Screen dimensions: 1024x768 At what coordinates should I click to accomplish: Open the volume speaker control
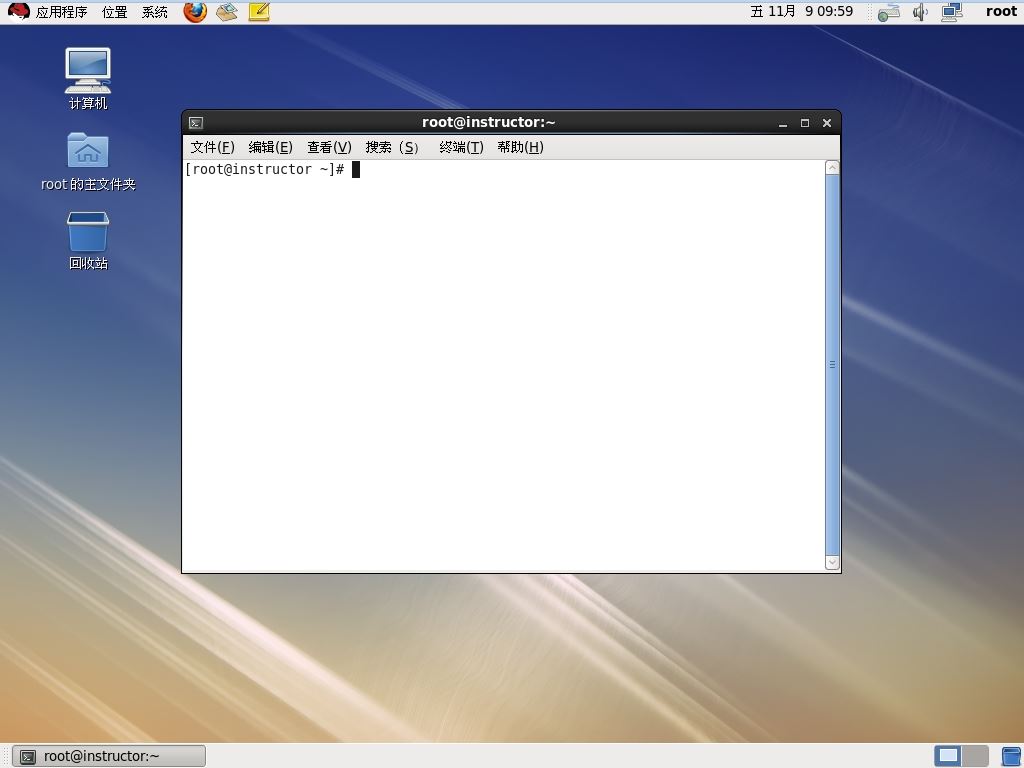coord(920,12)
